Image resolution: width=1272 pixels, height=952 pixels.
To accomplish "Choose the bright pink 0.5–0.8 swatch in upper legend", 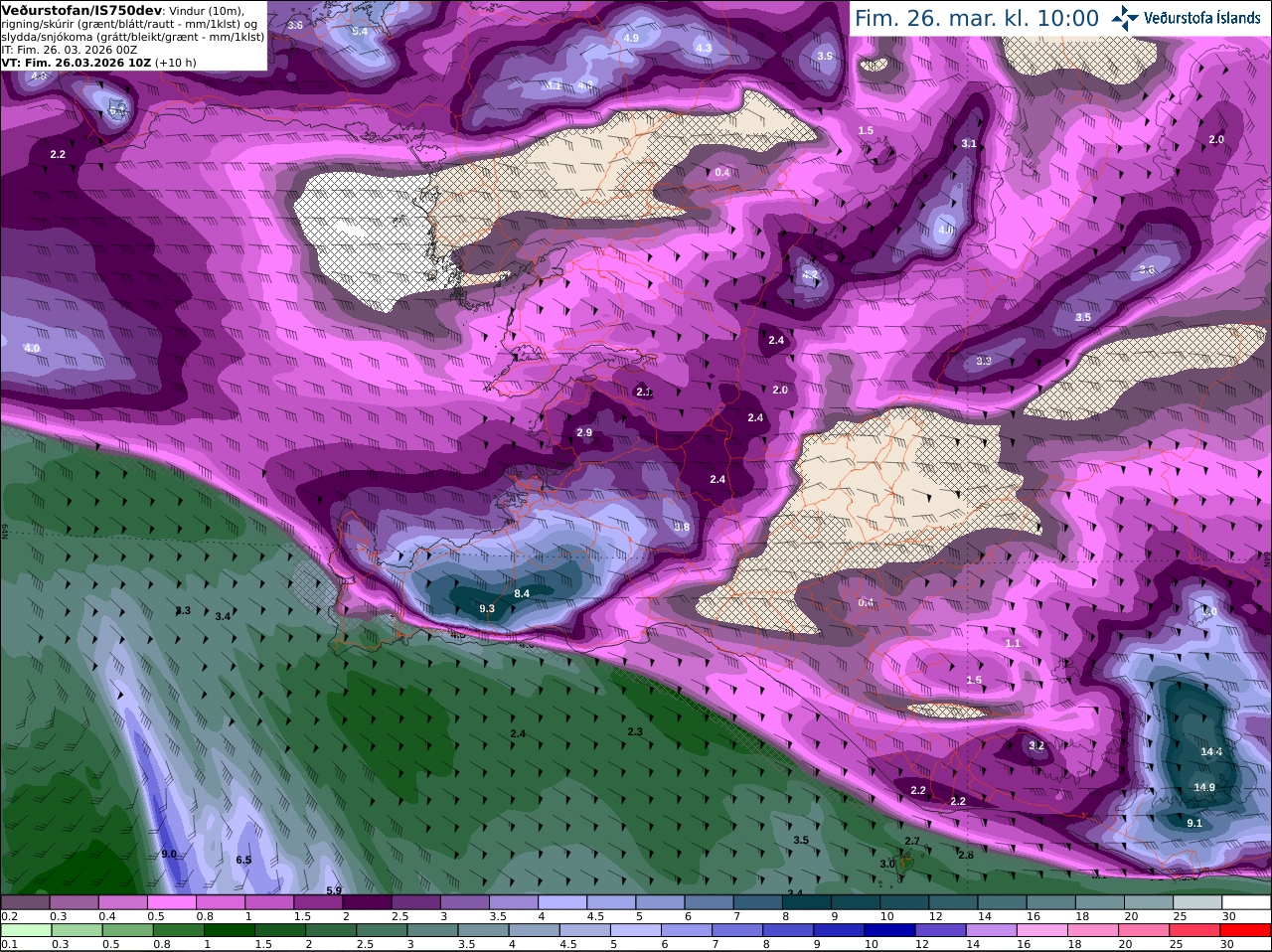I will pyautogui.click(x=171, y=902).
